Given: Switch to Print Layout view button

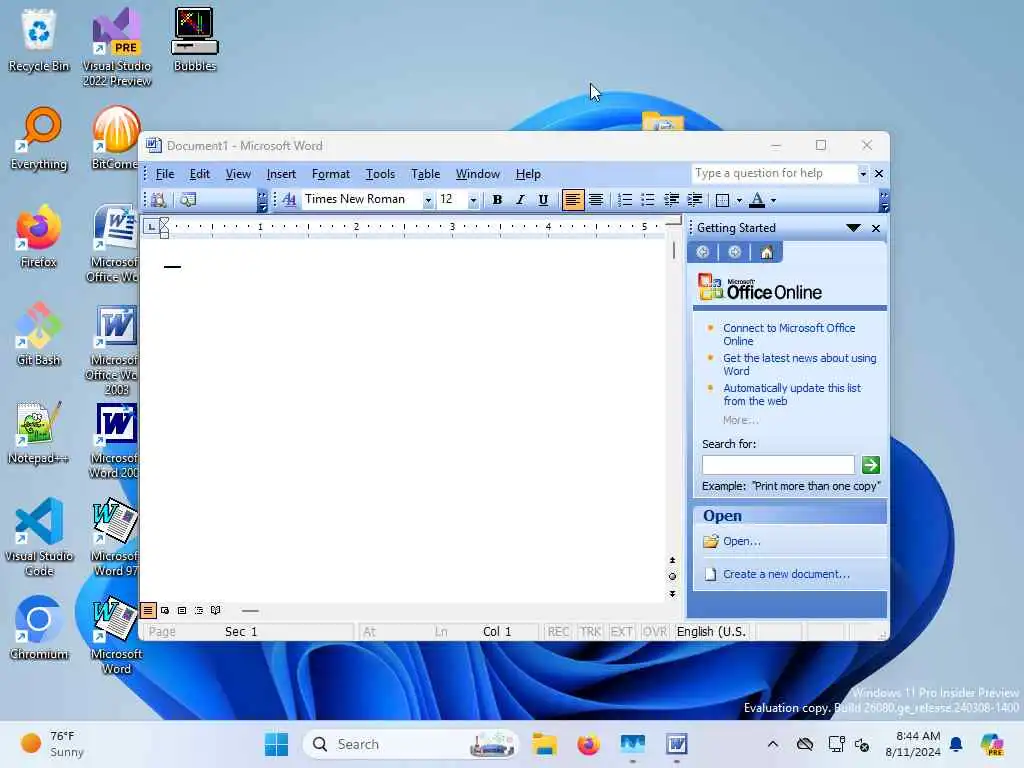Looking at the screenshot, I should coord(182,611).
